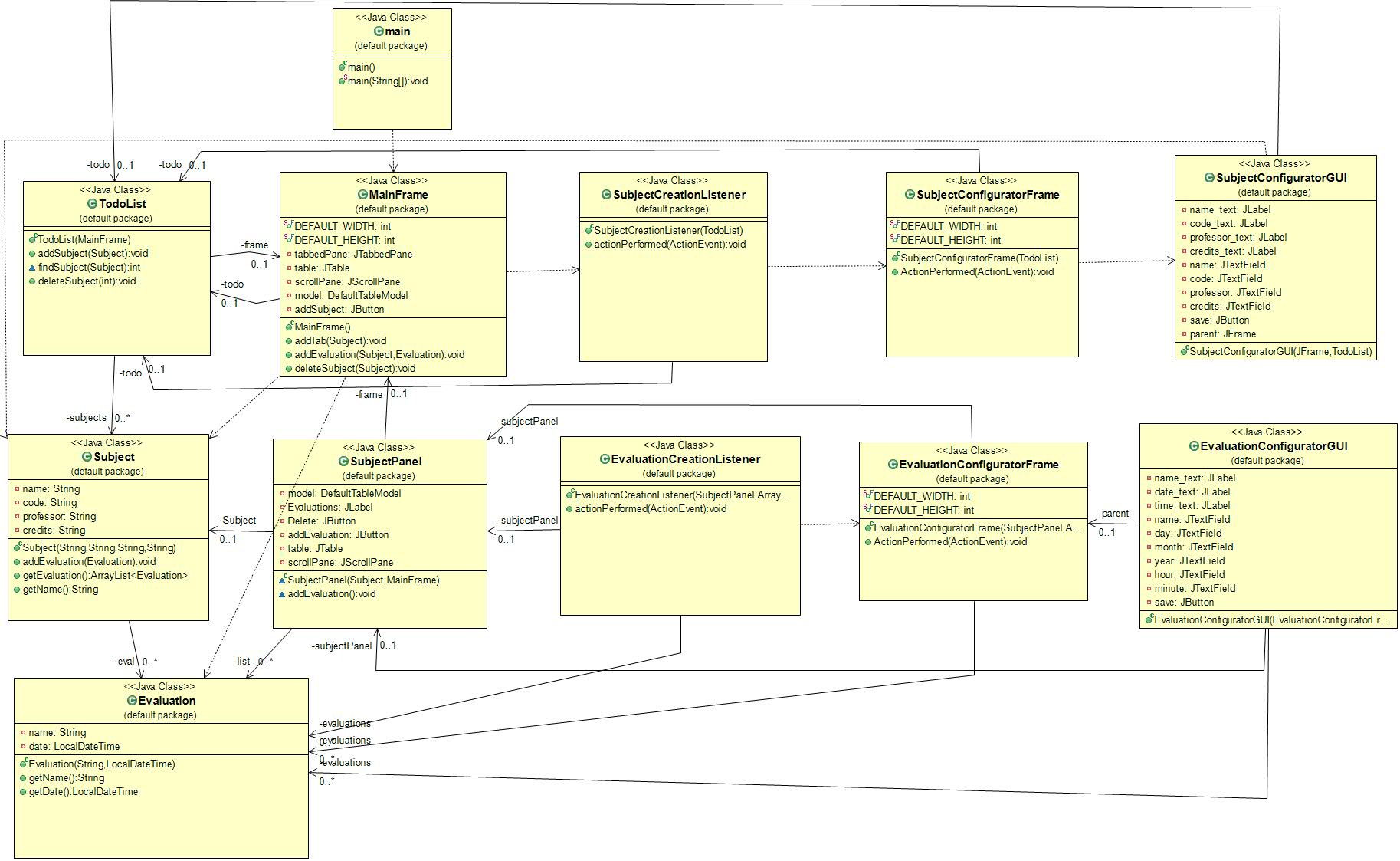Click the -subjects association label
1400x861 pixels.
tap(87, 418)
